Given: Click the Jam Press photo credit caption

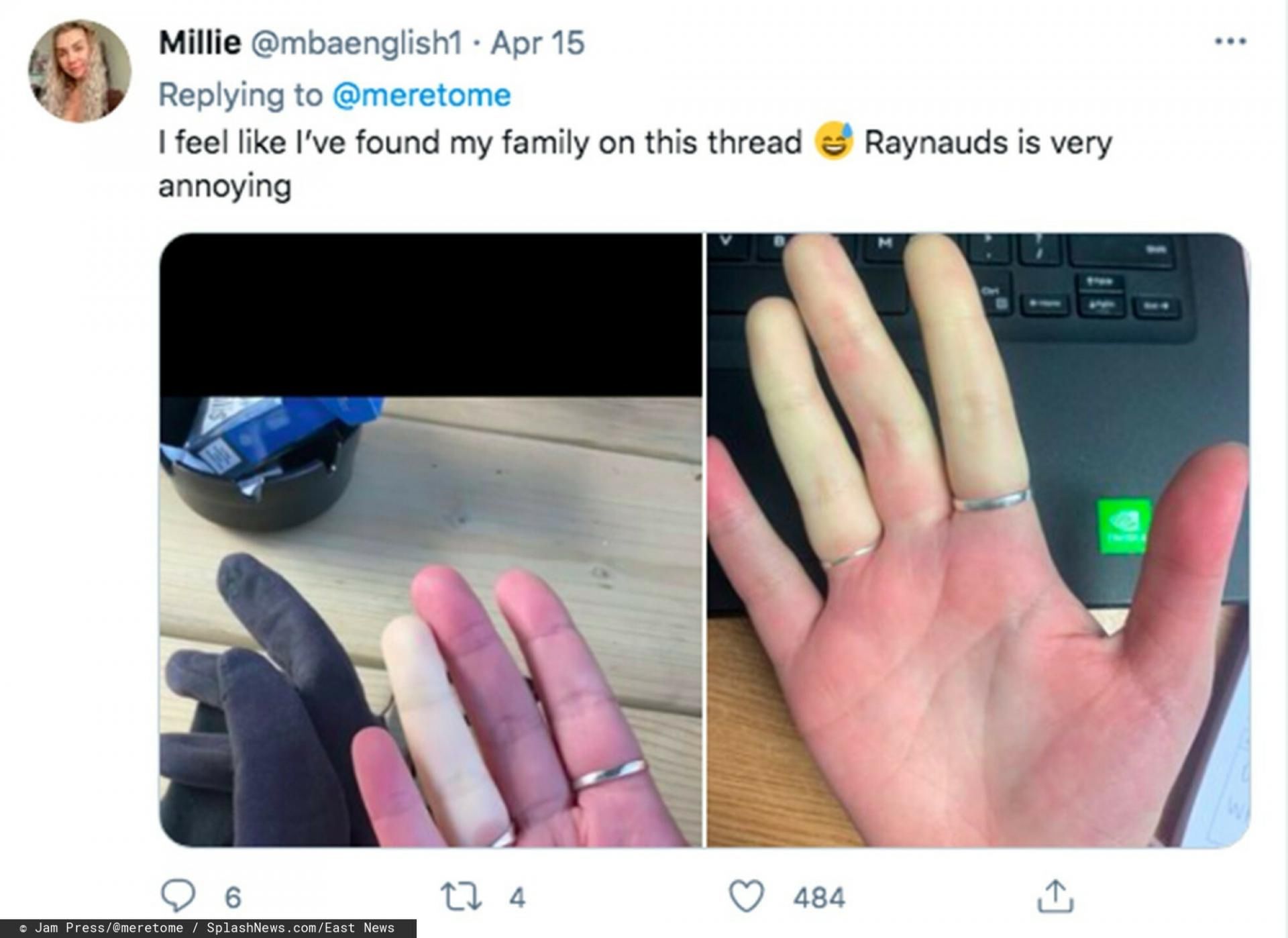Looking at the screenshot, I should click(208, 928).
